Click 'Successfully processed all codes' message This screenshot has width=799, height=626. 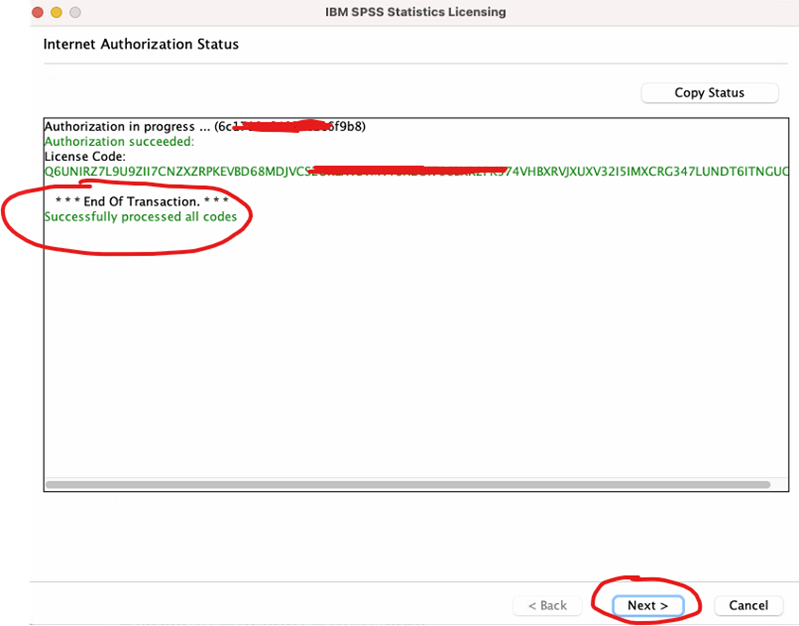[x=141, y=217]
